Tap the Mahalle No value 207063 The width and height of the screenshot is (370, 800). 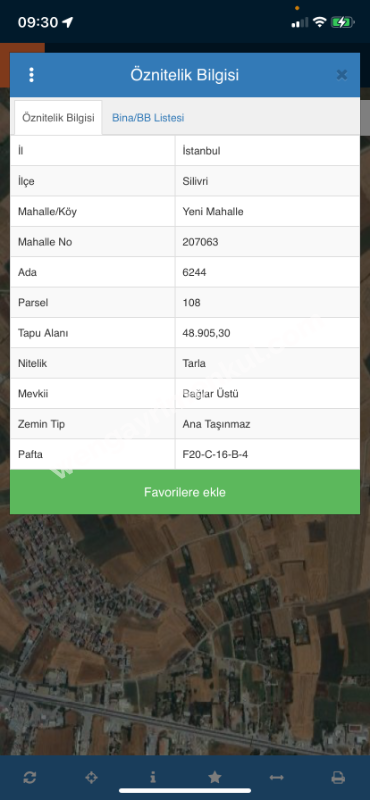coord(200,242)
